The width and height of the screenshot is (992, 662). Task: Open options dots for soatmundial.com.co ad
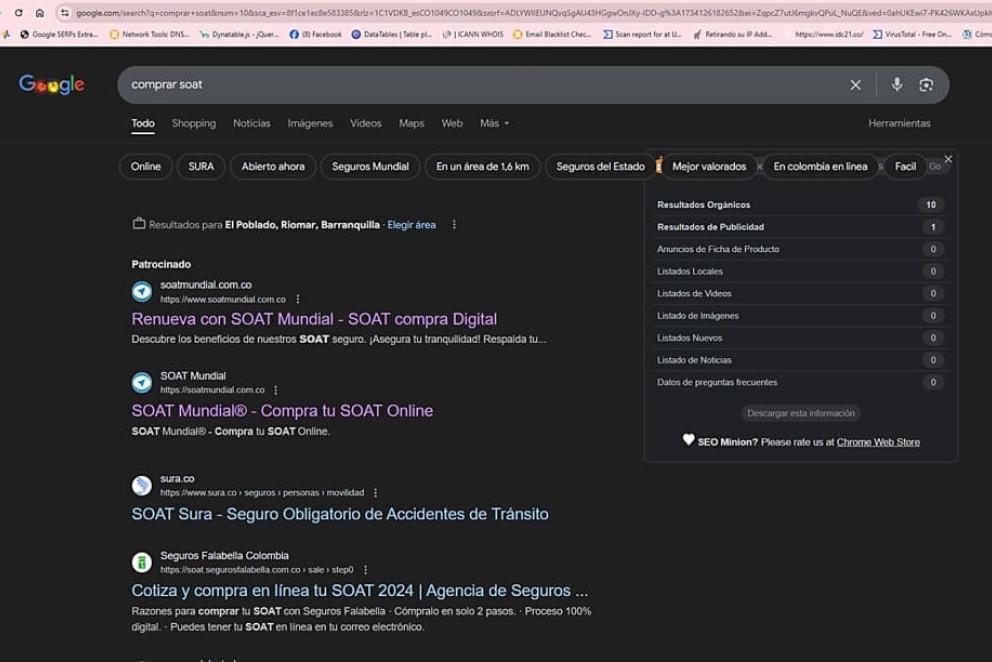point(298,299)
